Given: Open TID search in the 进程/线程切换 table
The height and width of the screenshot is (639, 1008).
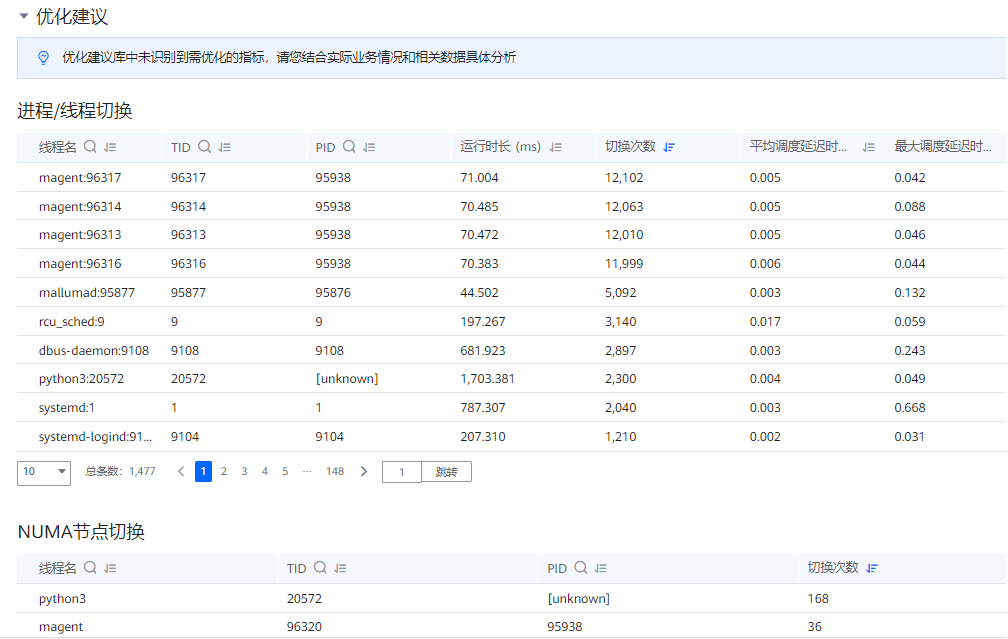Looking at the screenshot, I should pyautogui.click(x=204, y=147).
